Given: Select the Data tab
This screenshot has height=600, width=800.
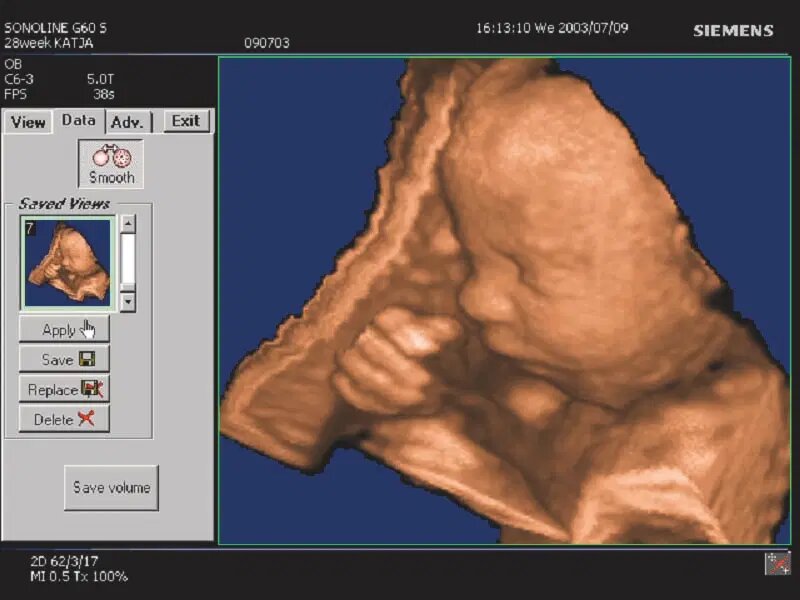Looking at the screenshot, I should pos(79,121).
